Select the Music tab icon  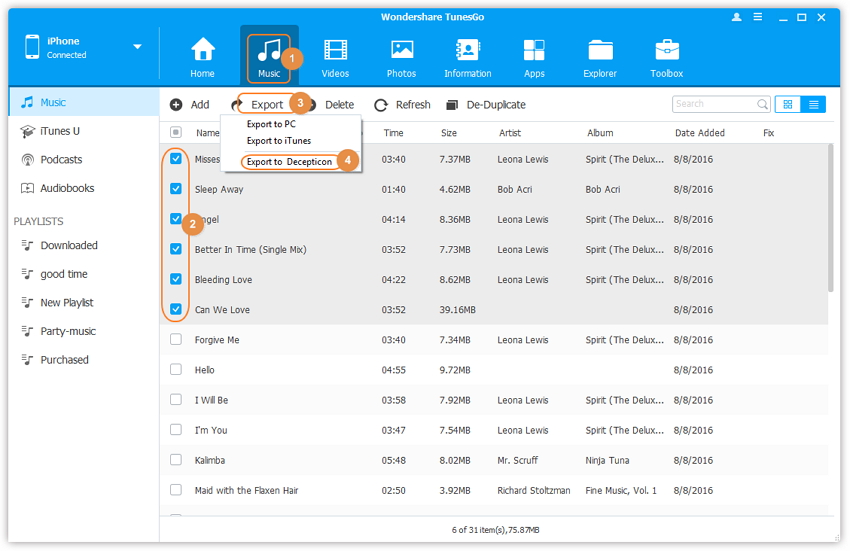[x=269, y=51]
